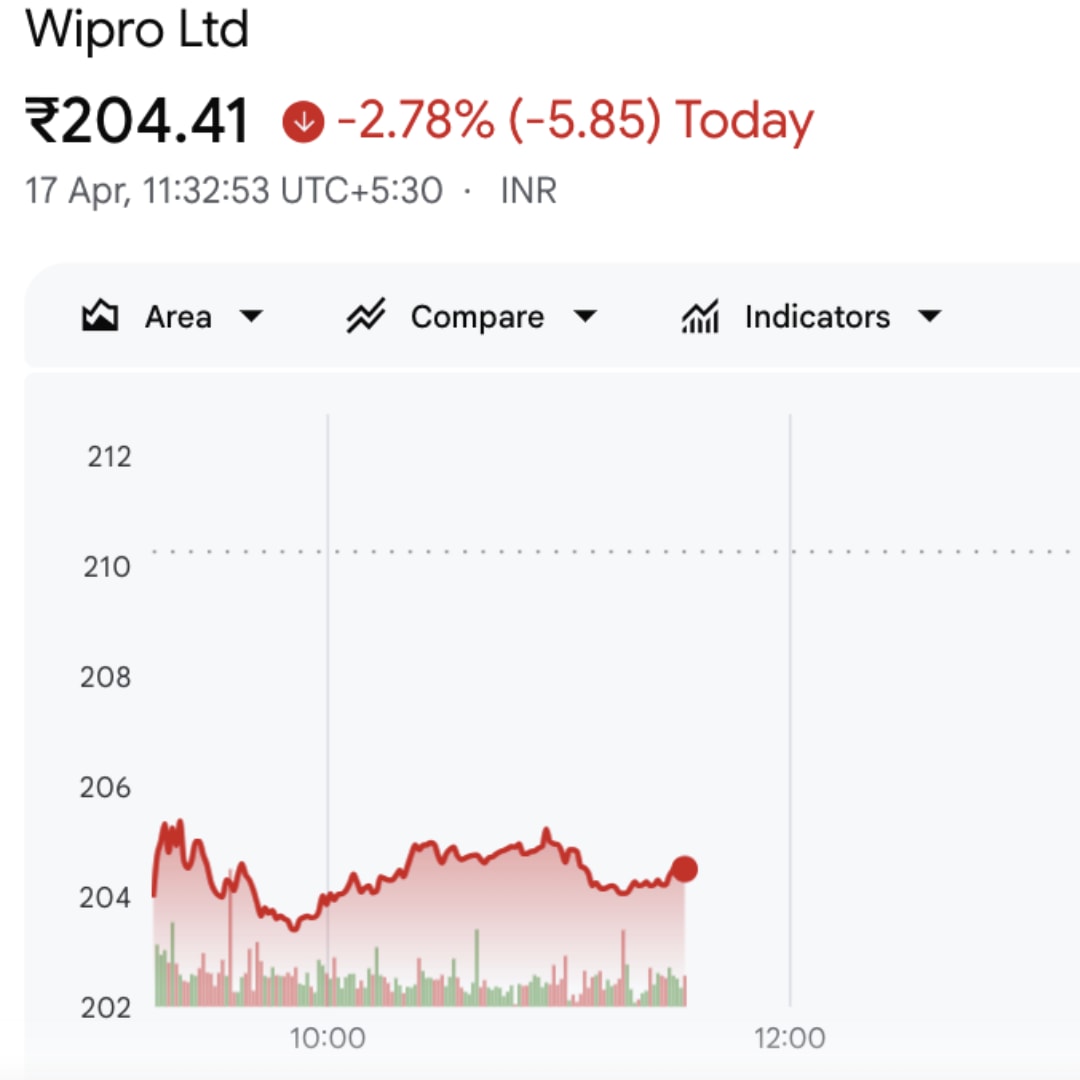This screenshot has width=1080, height=1080.
Task: Click the 10:00 time axis label
Action: click(x=328, y=1038)
